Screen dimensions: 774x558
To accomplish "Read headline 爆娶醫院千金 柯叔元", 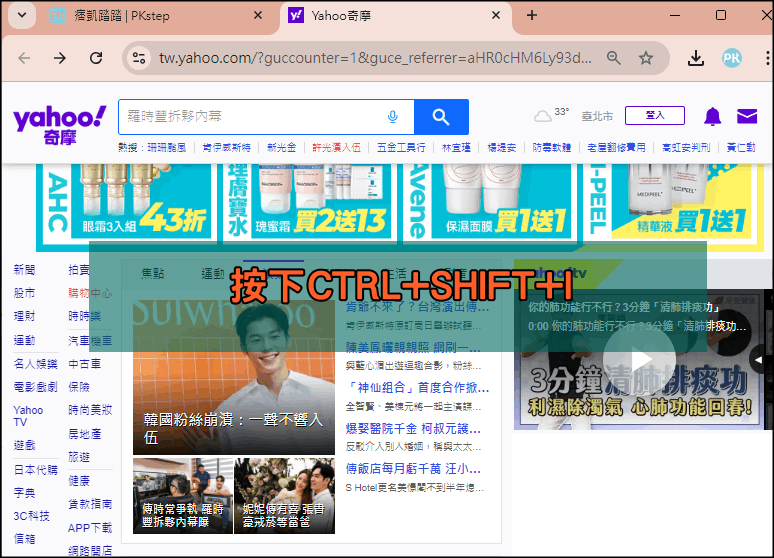I will [x=413, y=428].
